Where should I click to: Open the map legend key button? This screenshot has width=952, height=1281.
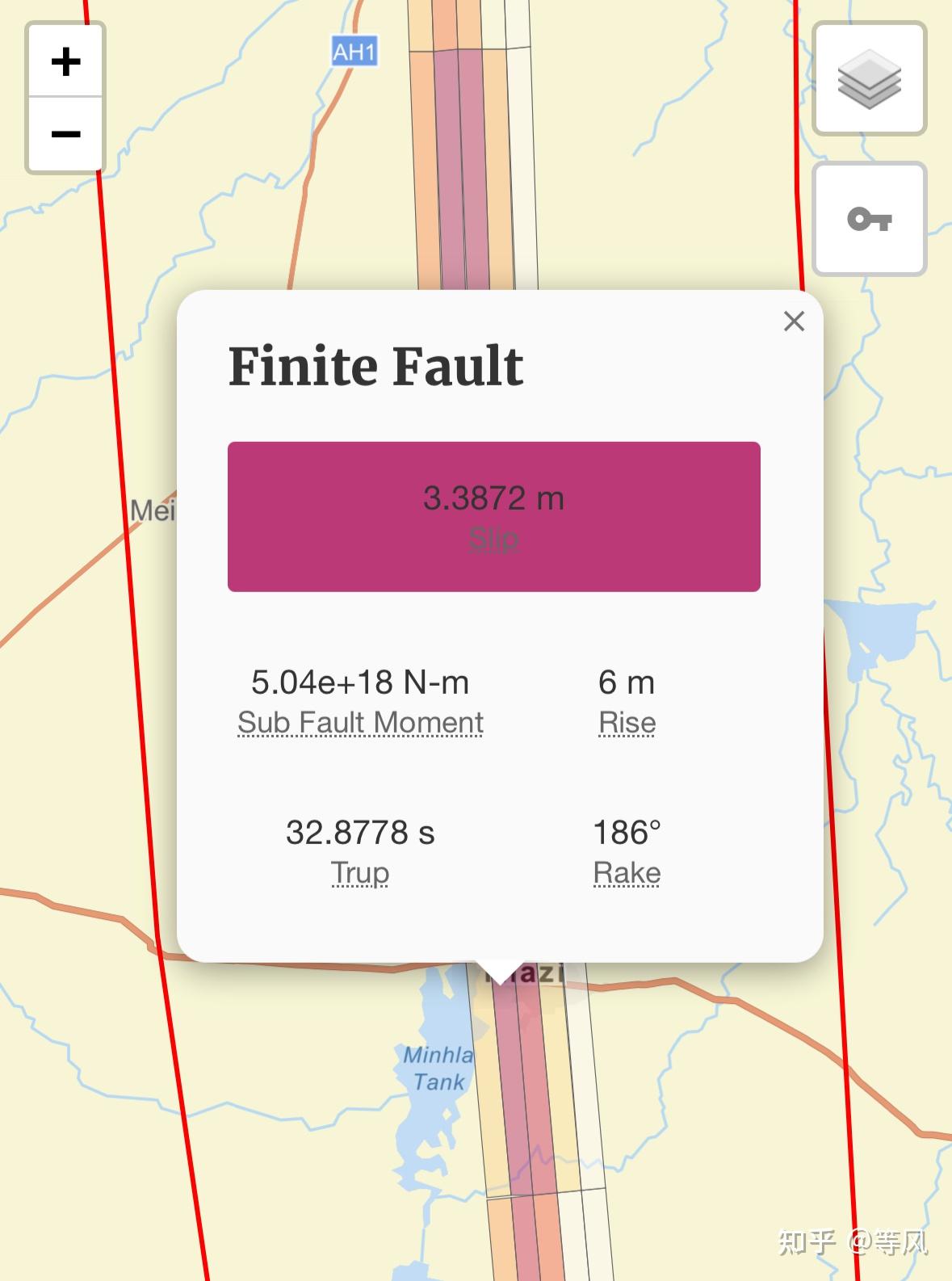869,219
